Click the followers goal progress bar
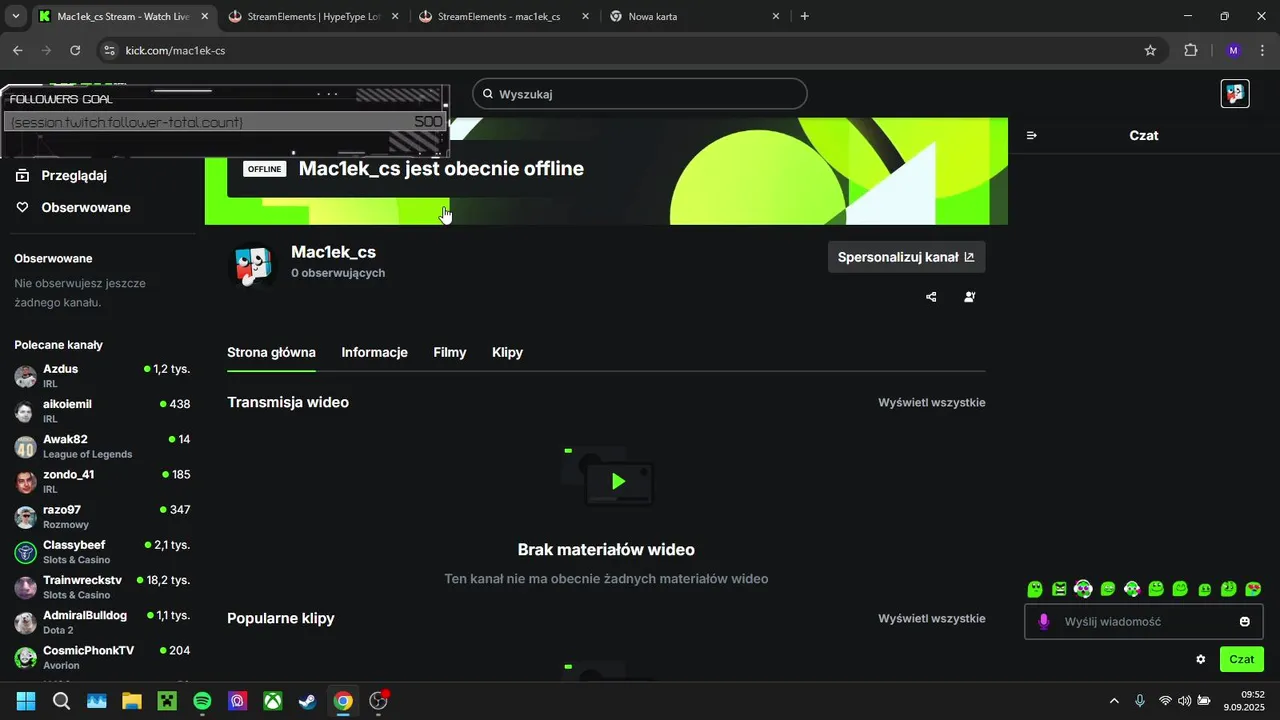Viewport: 1280px width, 720px height. click(x=225, y=122)
